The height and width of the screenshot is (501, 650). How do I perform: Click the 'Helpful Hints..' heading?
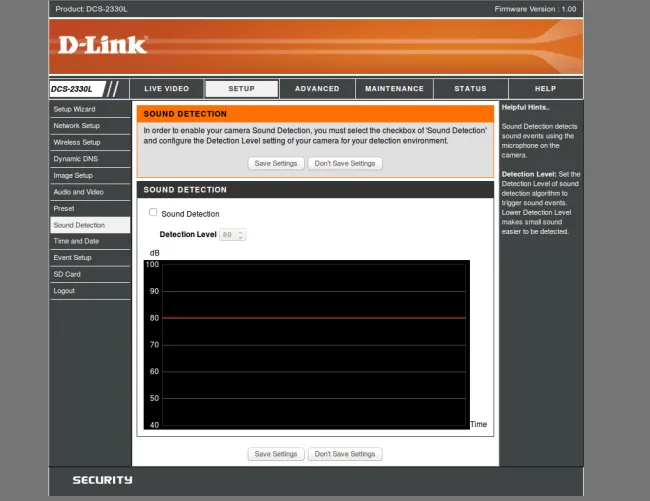525,107
